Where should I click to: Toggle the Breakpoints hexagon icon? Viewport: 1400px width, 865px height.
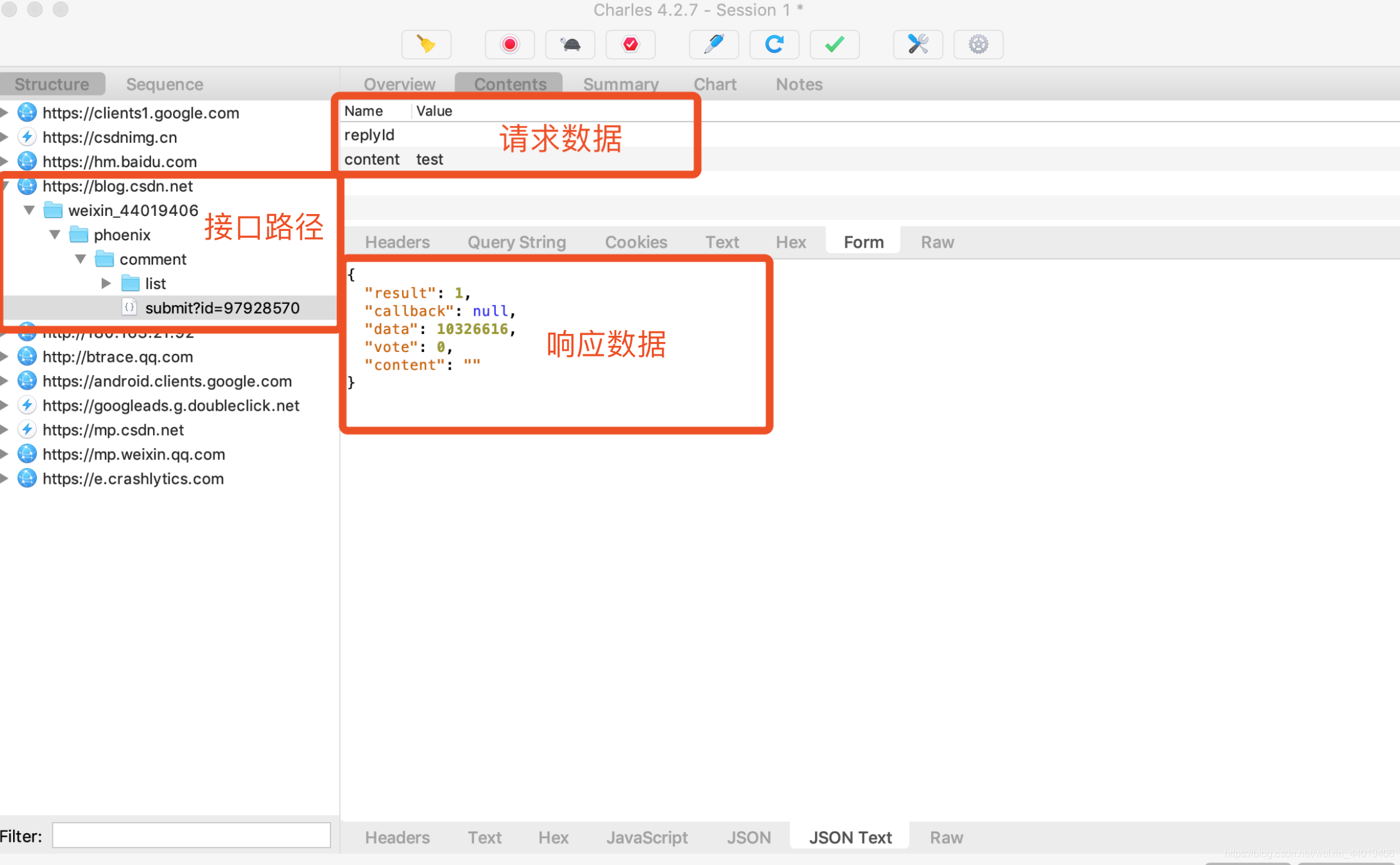(631, 44)
